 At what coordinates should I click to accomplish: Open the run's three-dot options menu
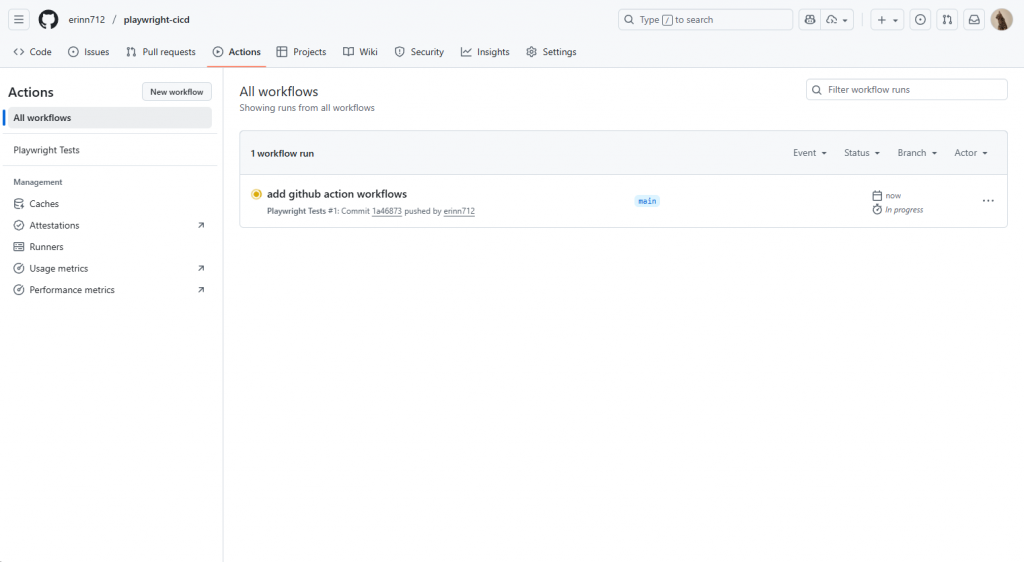pos(988,201)
